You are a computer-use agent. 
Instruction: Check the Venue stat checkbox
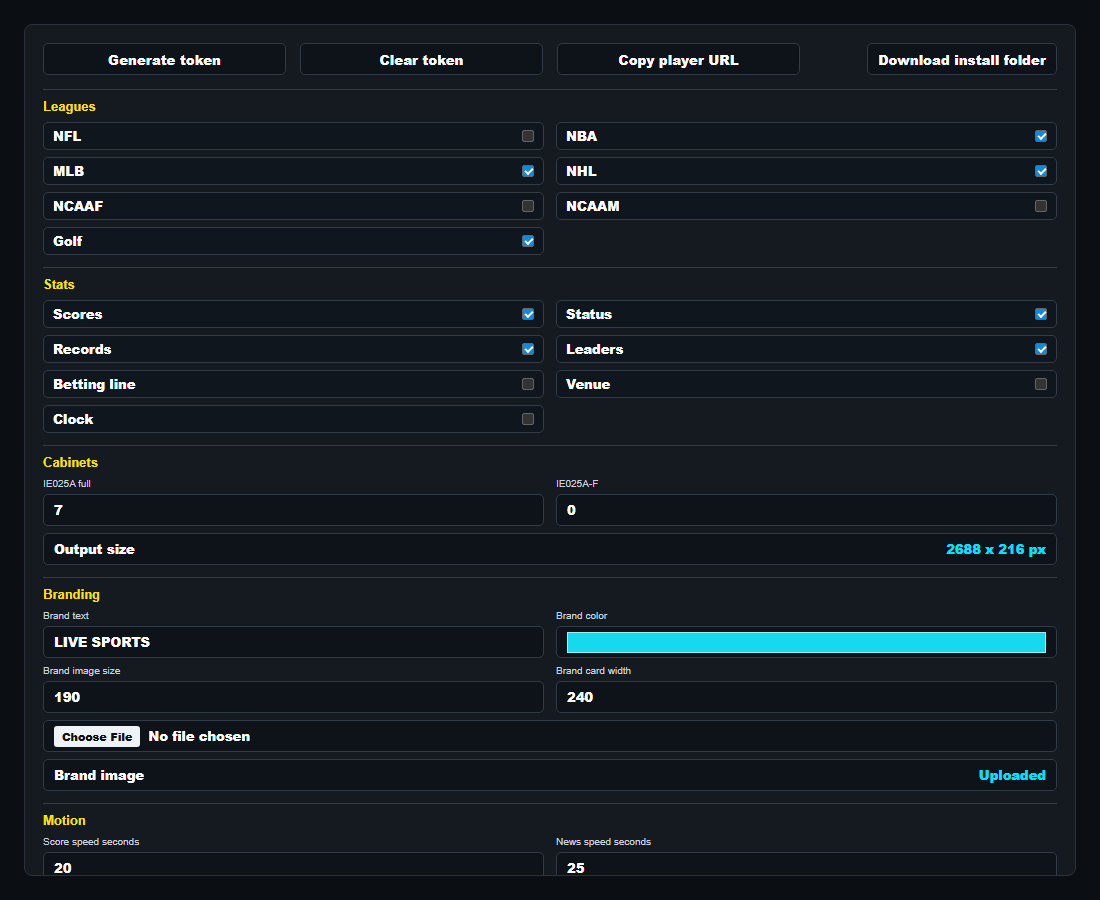point(1041,384)
